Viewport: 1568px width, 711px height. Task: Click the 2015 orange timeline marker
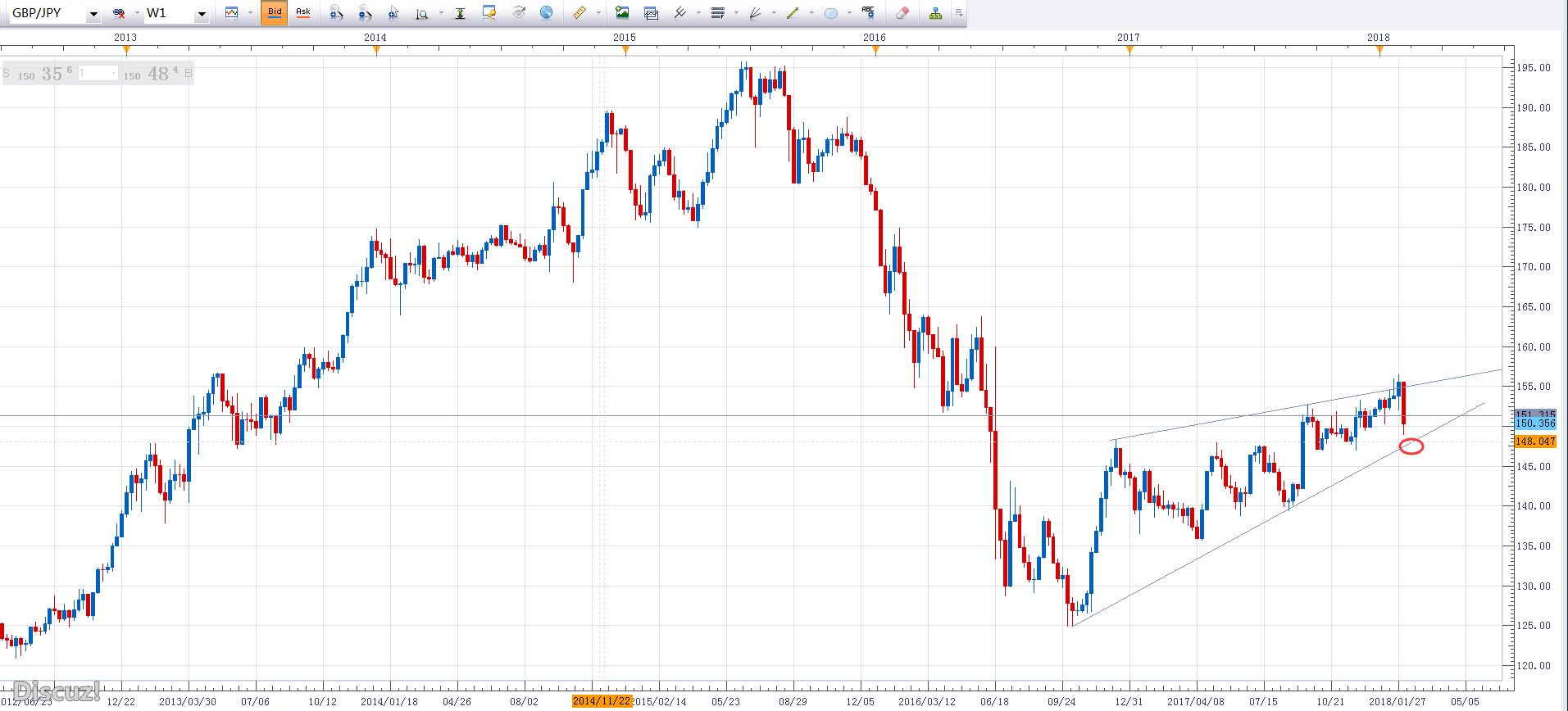coord(626,50)
